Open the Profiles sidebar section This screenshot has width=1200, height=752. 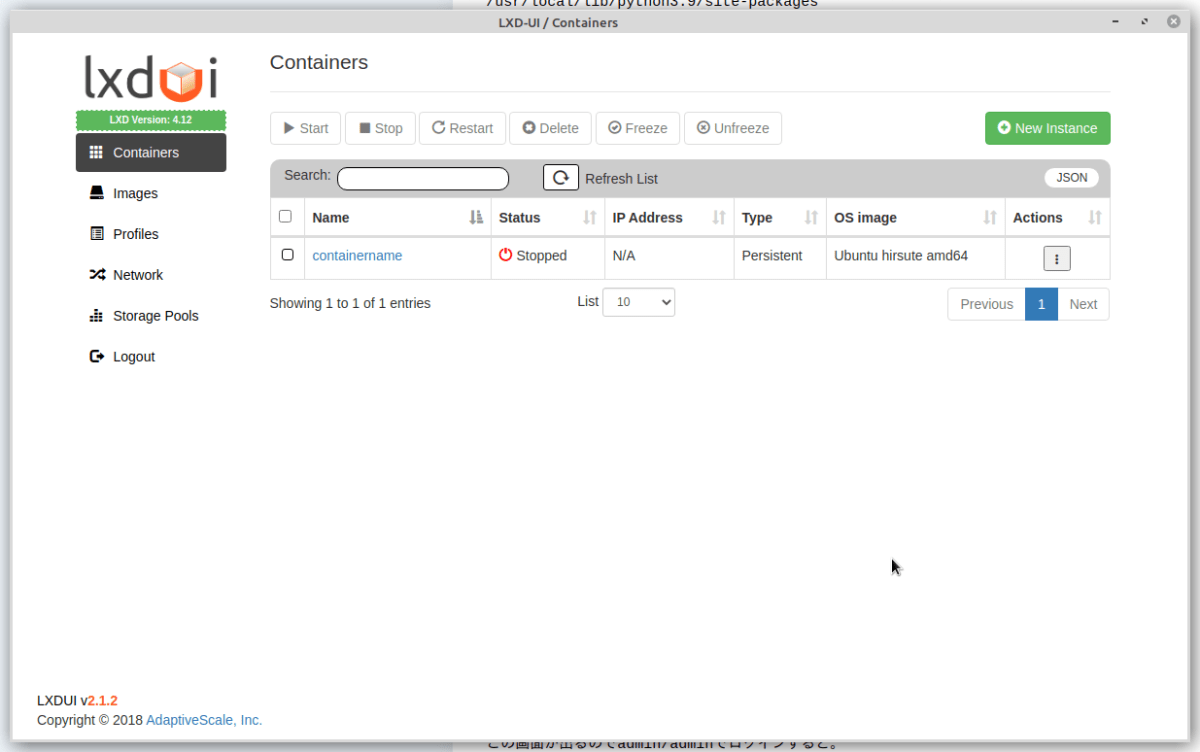151,234
